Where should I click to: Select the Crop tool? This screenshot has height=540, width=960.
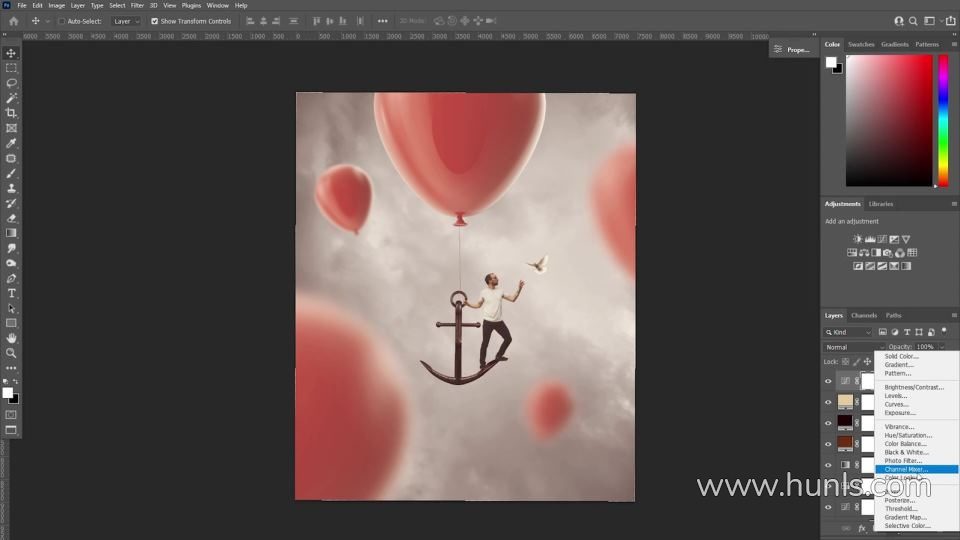coord(12,113)
